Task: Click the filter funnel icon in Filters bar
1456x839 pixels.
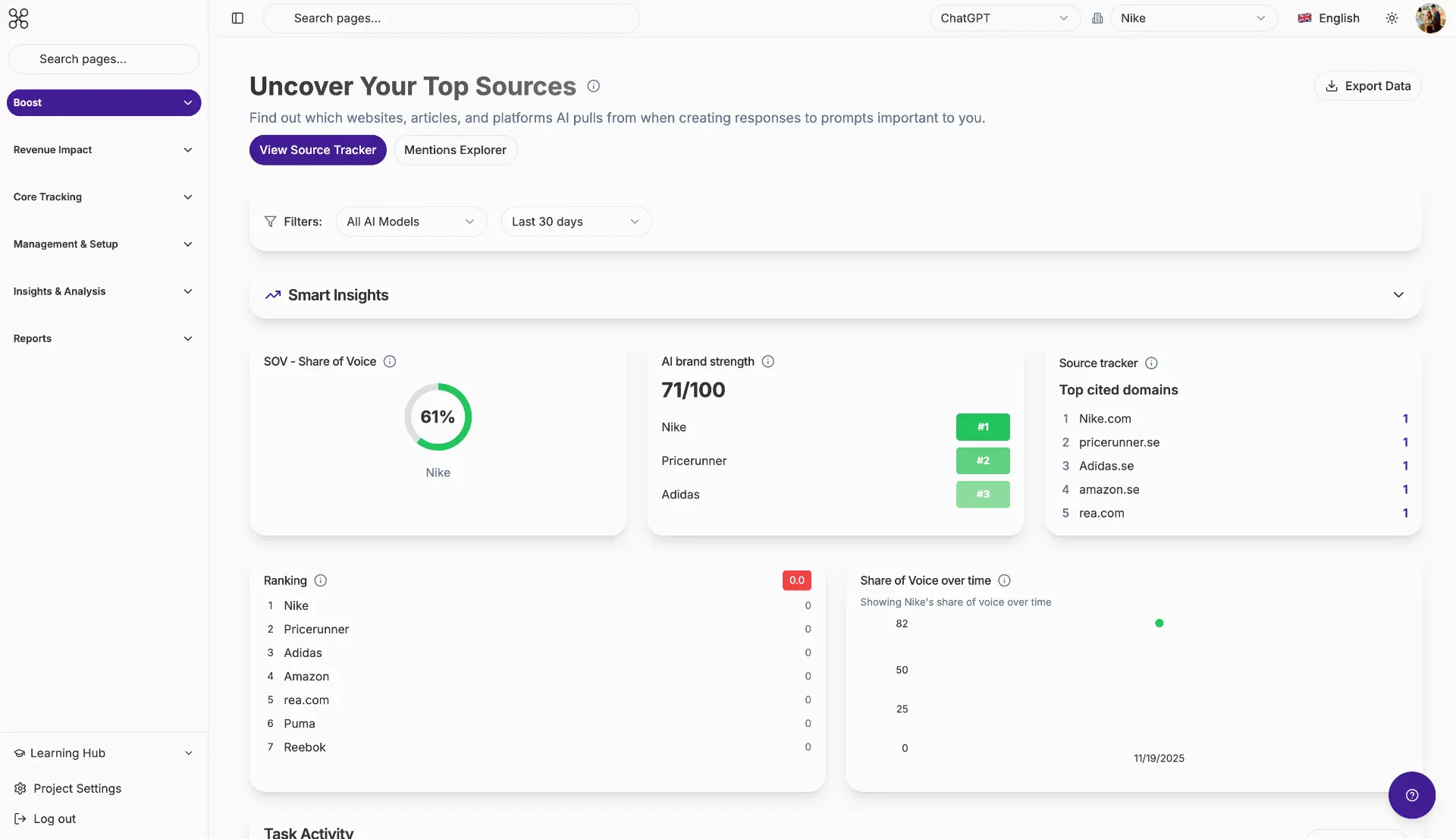Action: tap(271, 221)
